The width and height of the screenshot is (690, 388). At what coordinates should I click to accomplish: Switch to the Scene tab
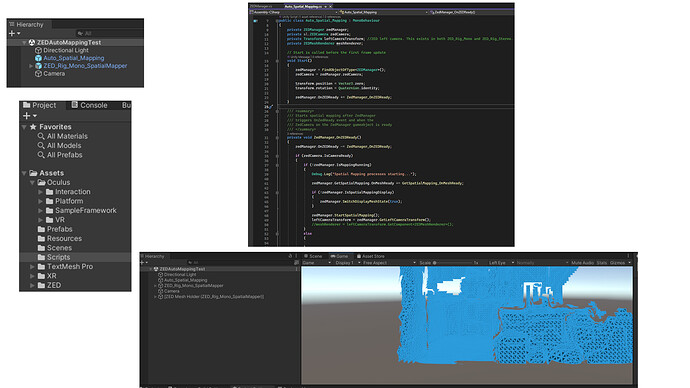click(313, 256)
